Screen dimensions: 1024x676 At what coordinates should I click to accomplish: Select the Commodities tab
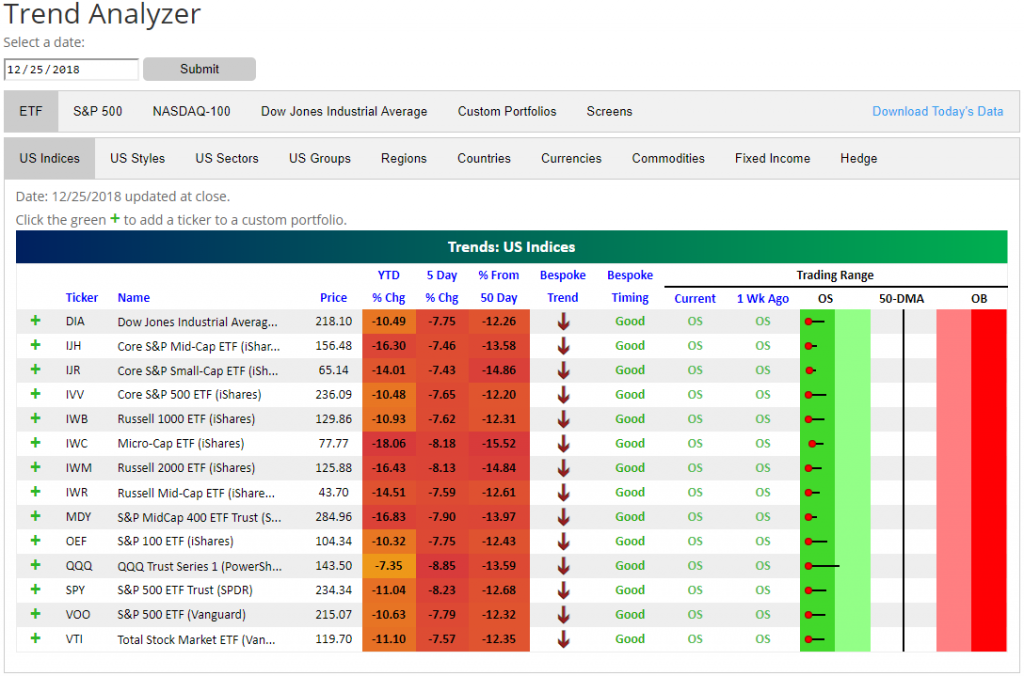tap(668, 158)
